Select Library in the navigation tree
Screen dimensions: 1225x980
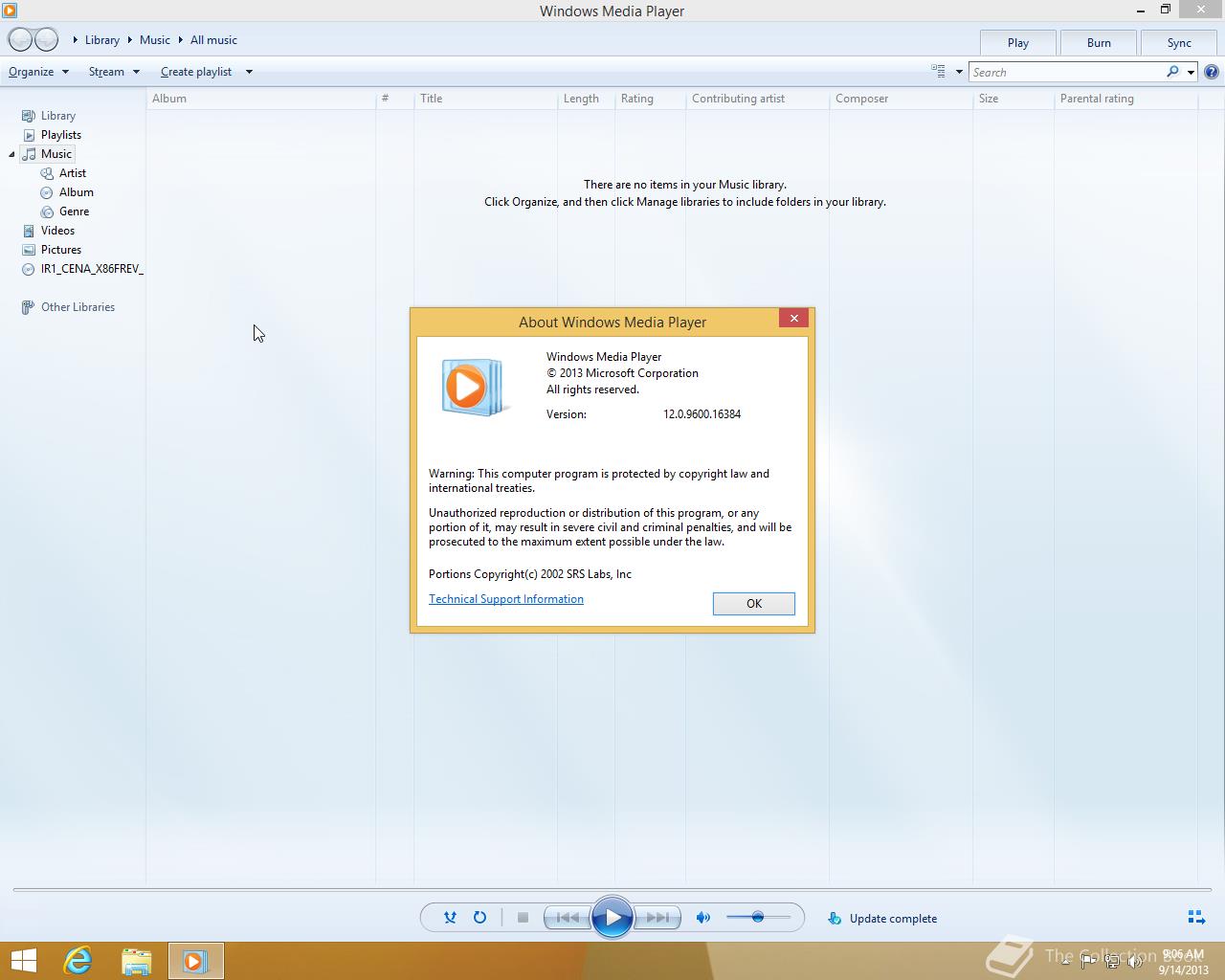click(57, 116)
